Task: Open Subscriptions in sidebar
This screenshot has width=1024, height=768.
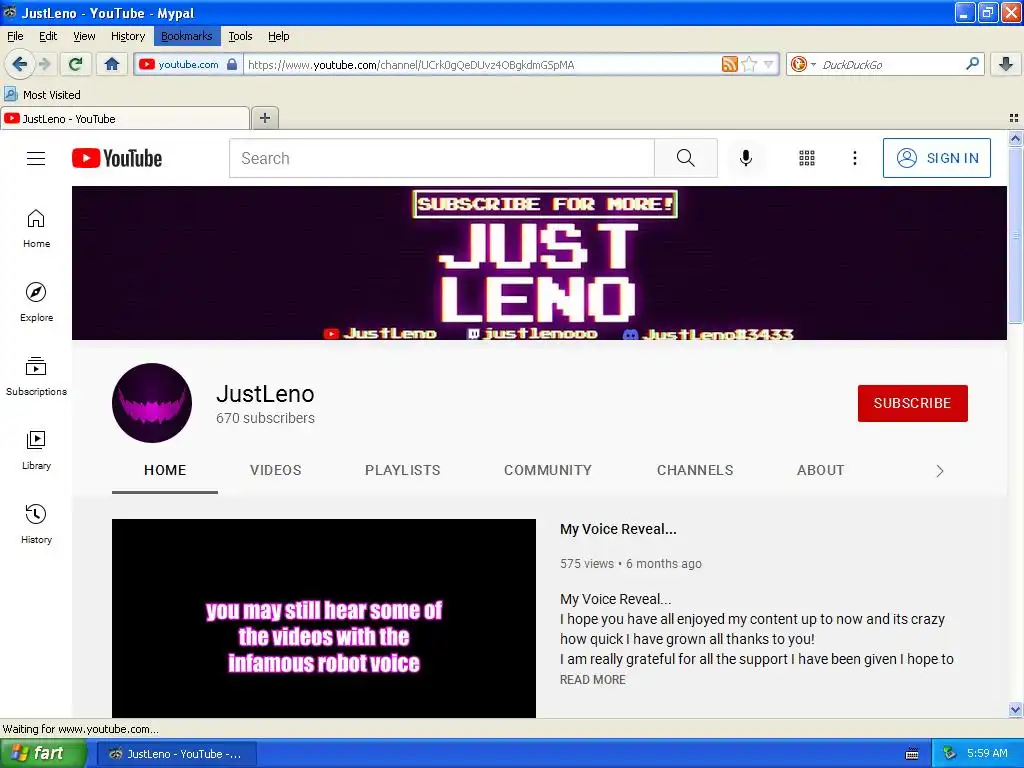Action: click(37, 376)
